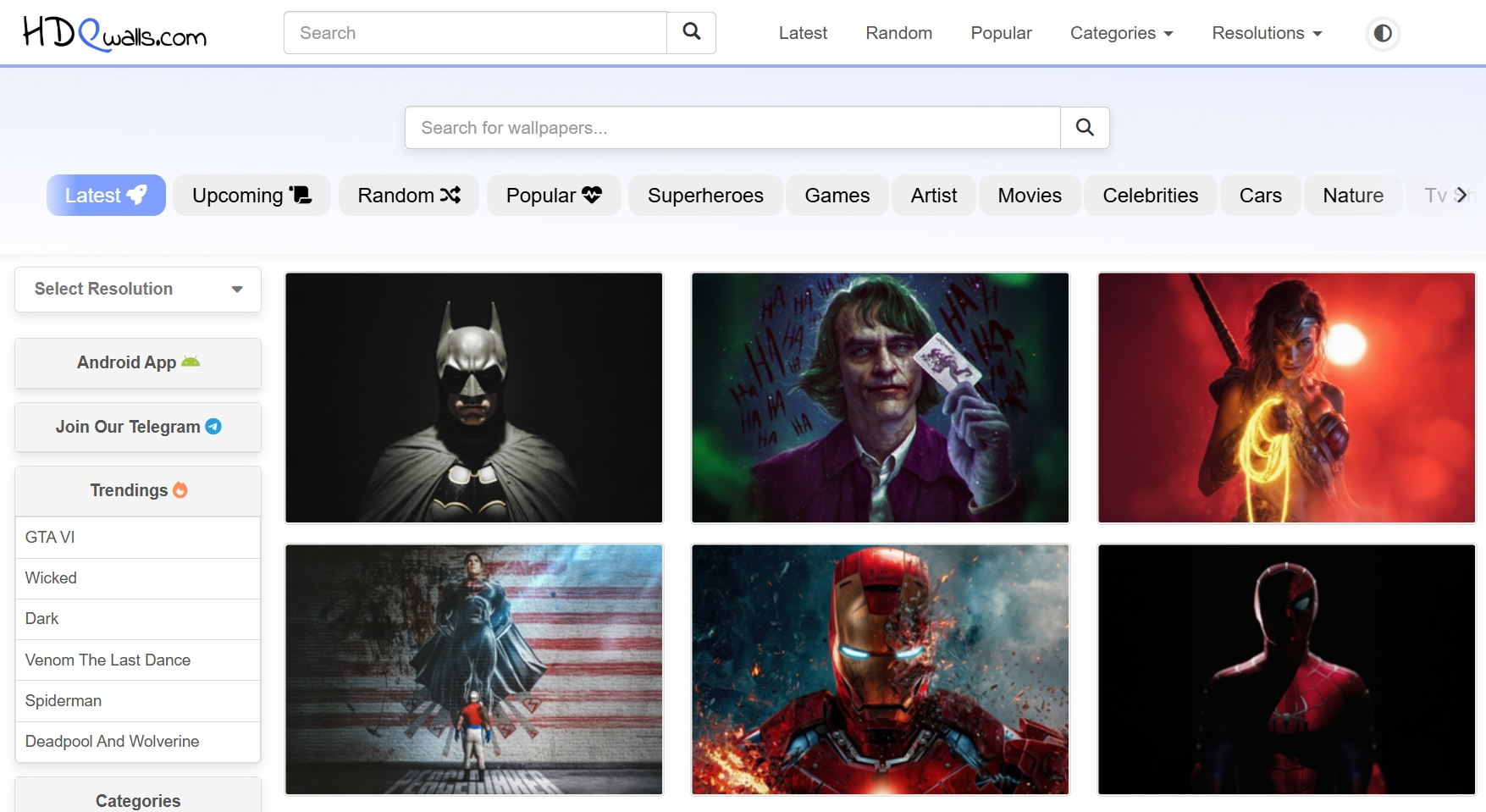Expand the Categories dropdown in navbar
The width and height of the screenshot is (1486, 812).
click(1121, 33)
